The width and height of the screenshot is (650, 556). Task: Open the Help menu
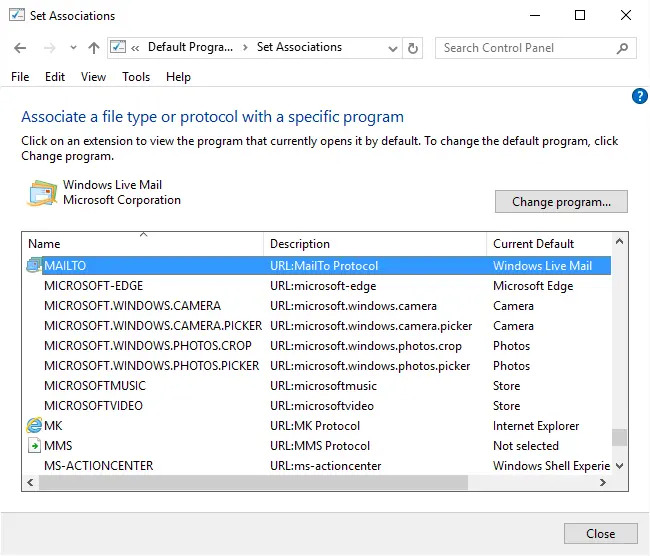(178, 77)
